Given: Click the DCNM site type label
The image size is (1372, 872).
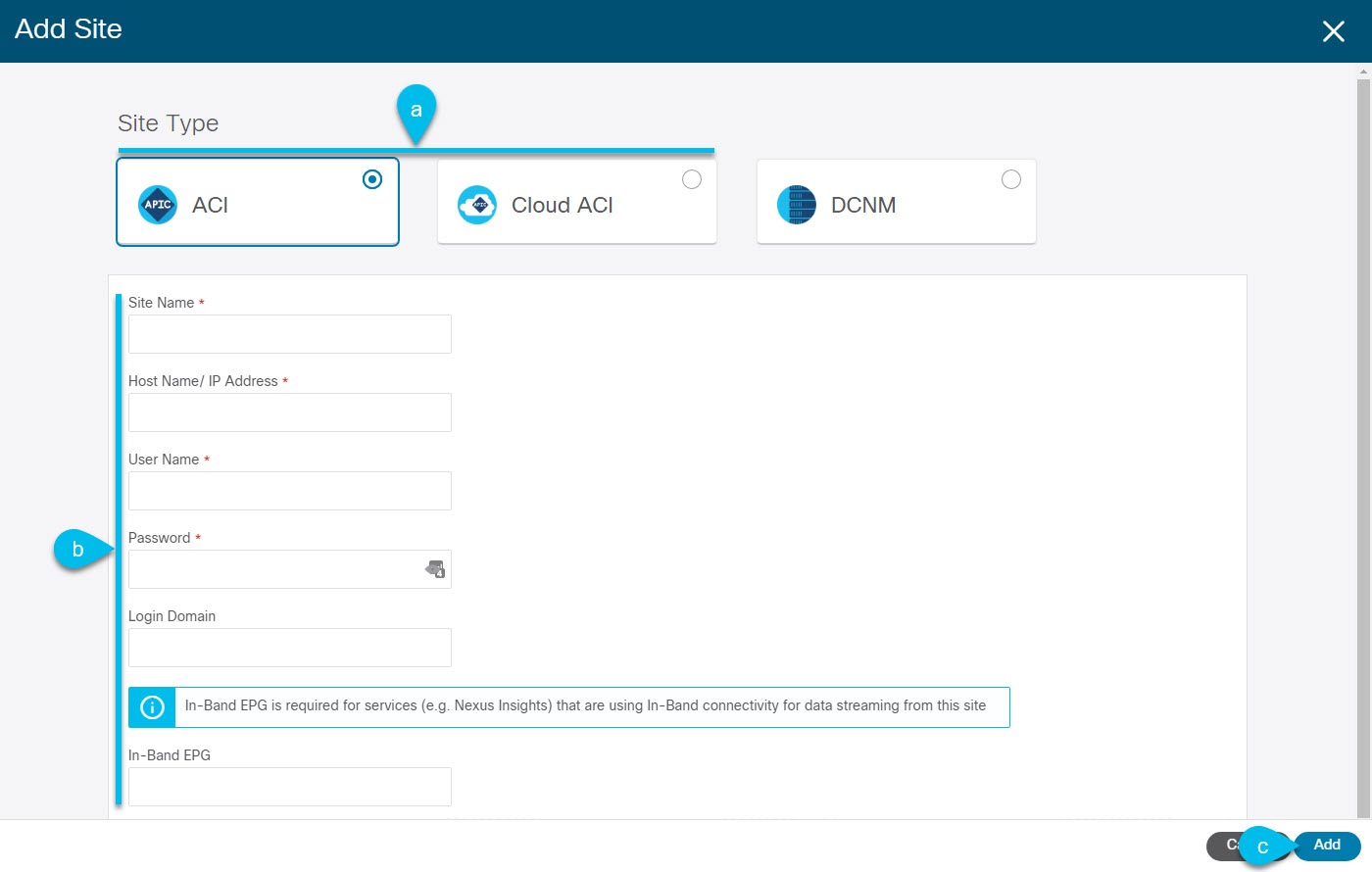Looking at the screenshot, I should [x=863, y=205].
